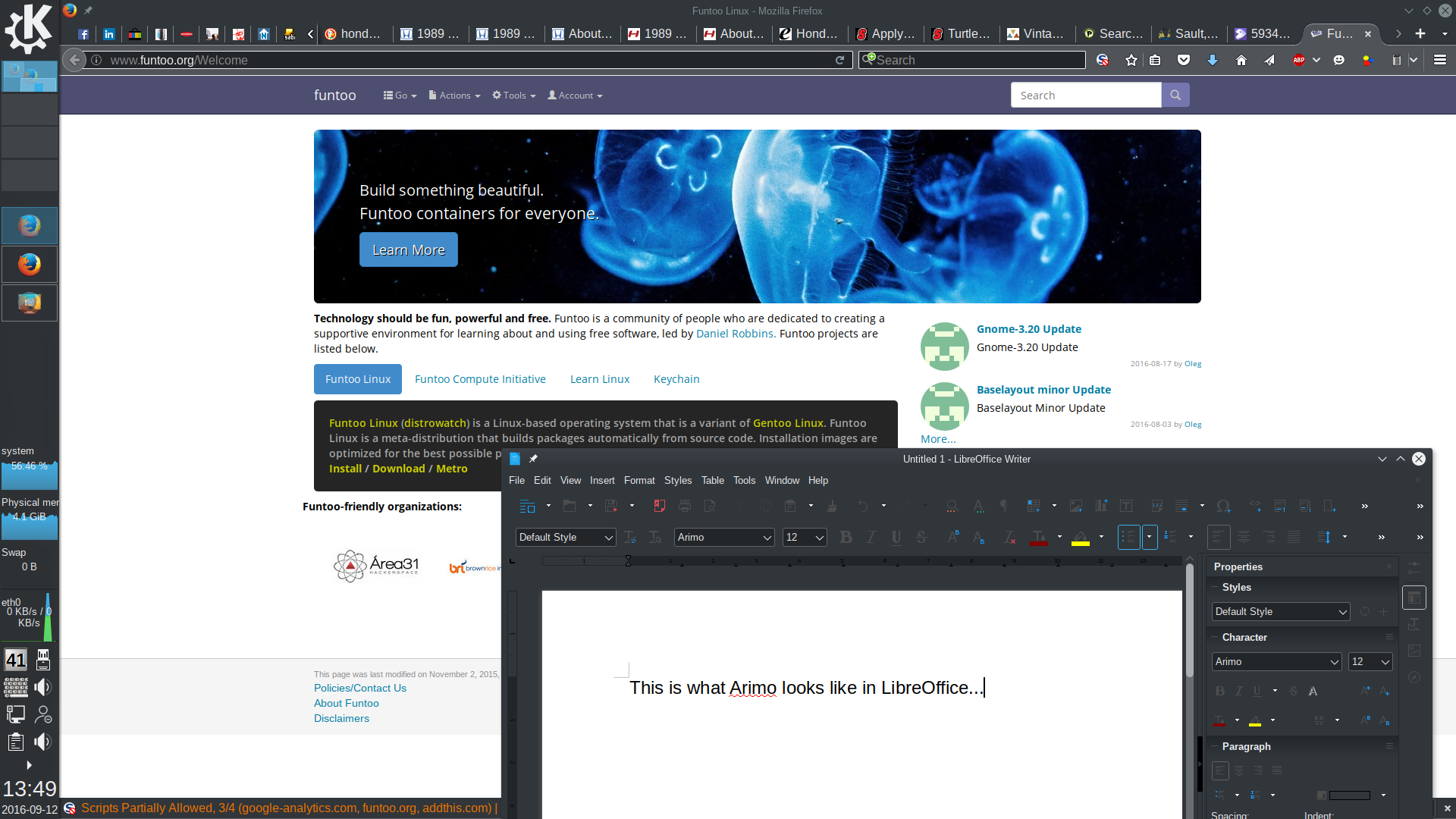Image resolution: width=1456 pixels, height=819 pixels.
Task: Click Firefox Downloads arrow icon
Action: (1213, 60)
